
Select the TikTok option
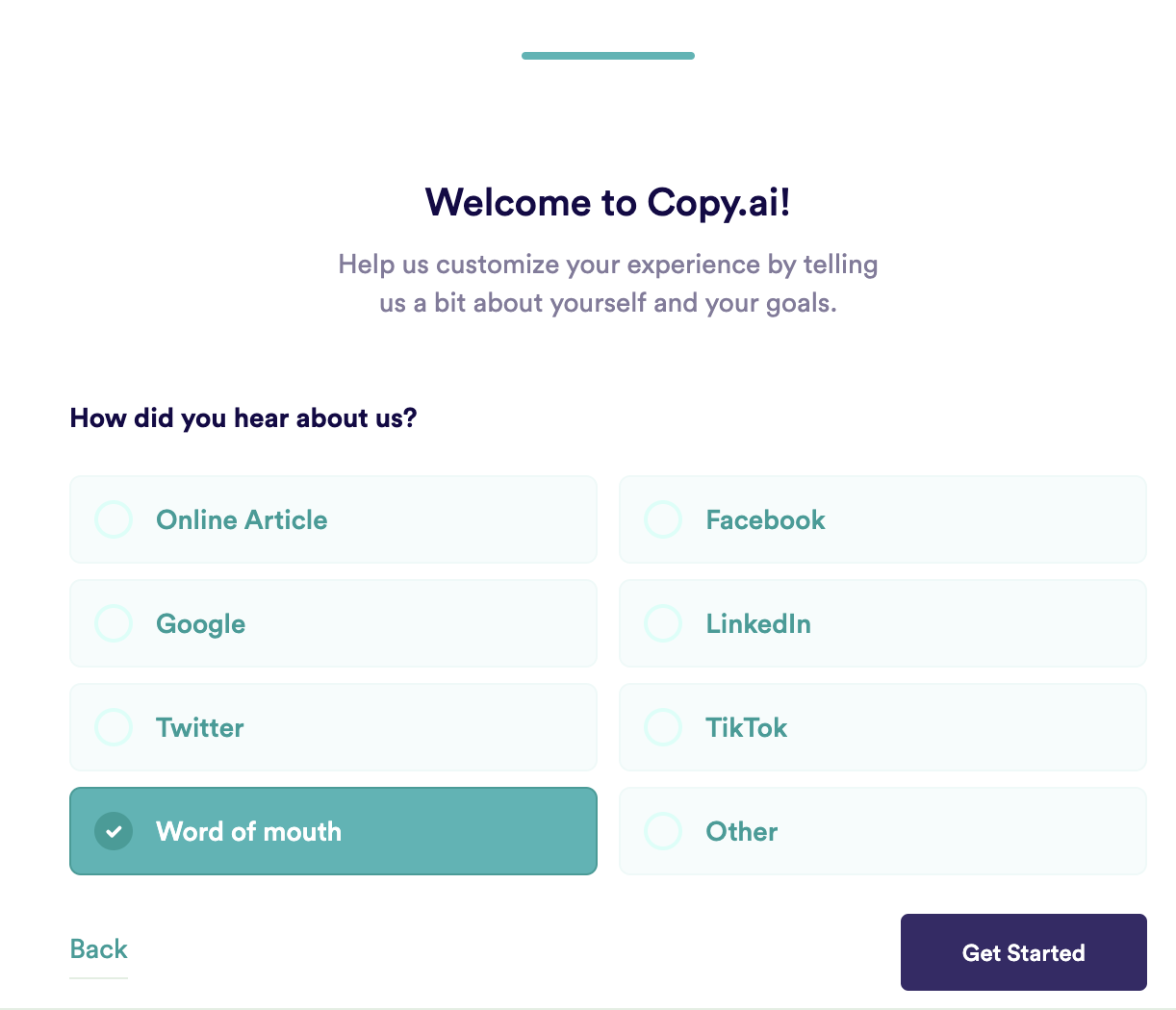882,727
